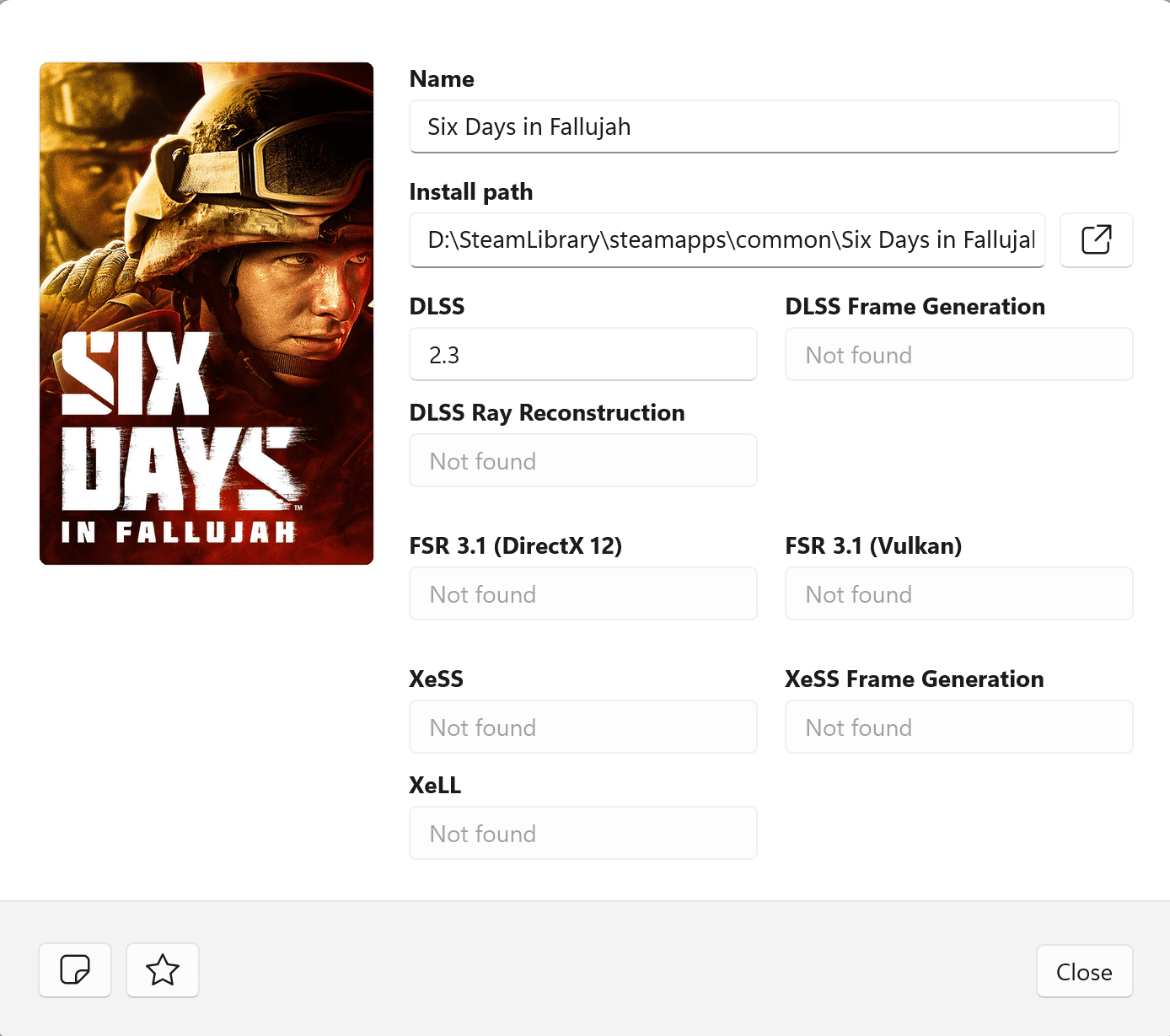The height and width of the screenshot is (1036, 1170).
Task: Click the Install path field
Action: [x=727, y=240]
